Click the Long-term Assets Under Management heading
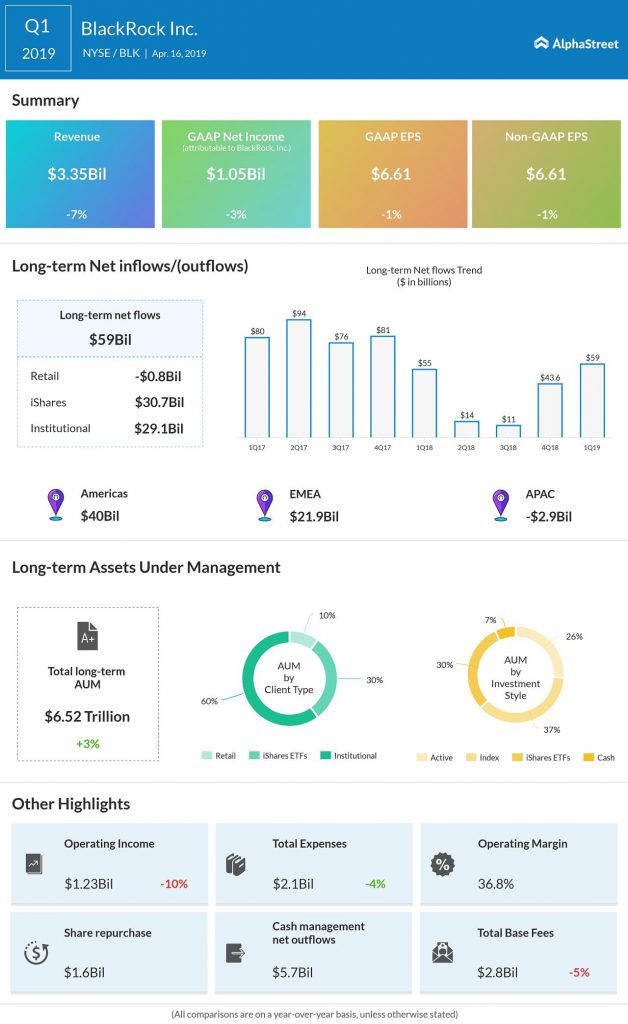This screenshot has width=628, height=1024. (146, 567)
